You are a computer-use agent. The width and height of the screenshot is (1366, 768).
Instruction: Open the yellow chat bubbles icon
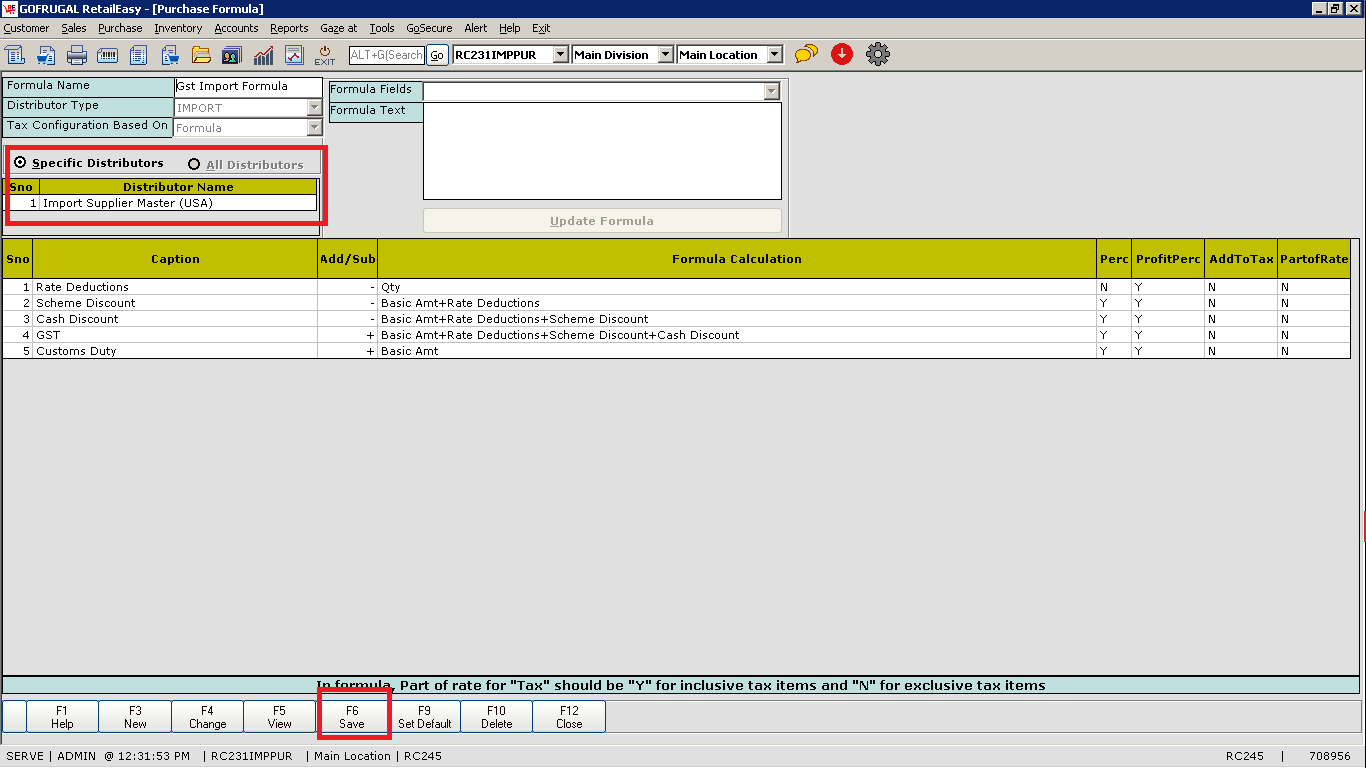pyautogui.click(x=806, y=54)
